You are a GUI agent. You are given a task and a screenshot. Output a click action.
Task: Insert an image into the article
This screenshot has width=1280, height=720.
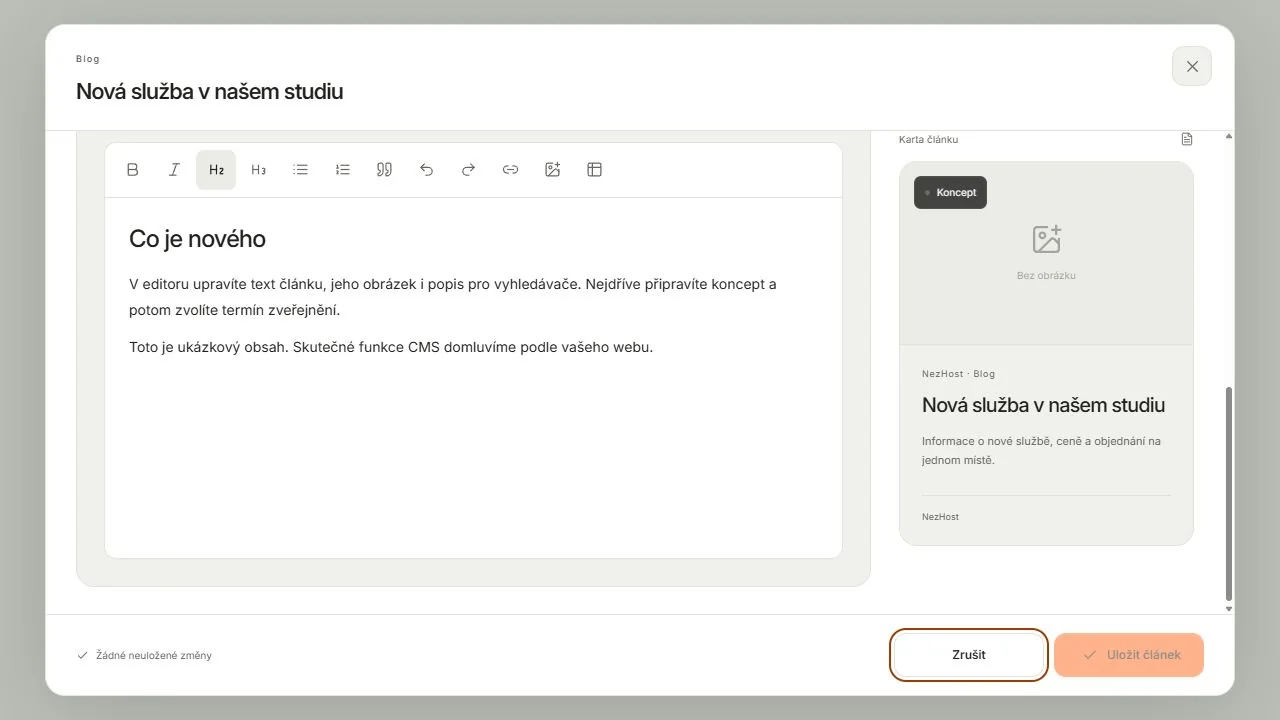[552, 170]
